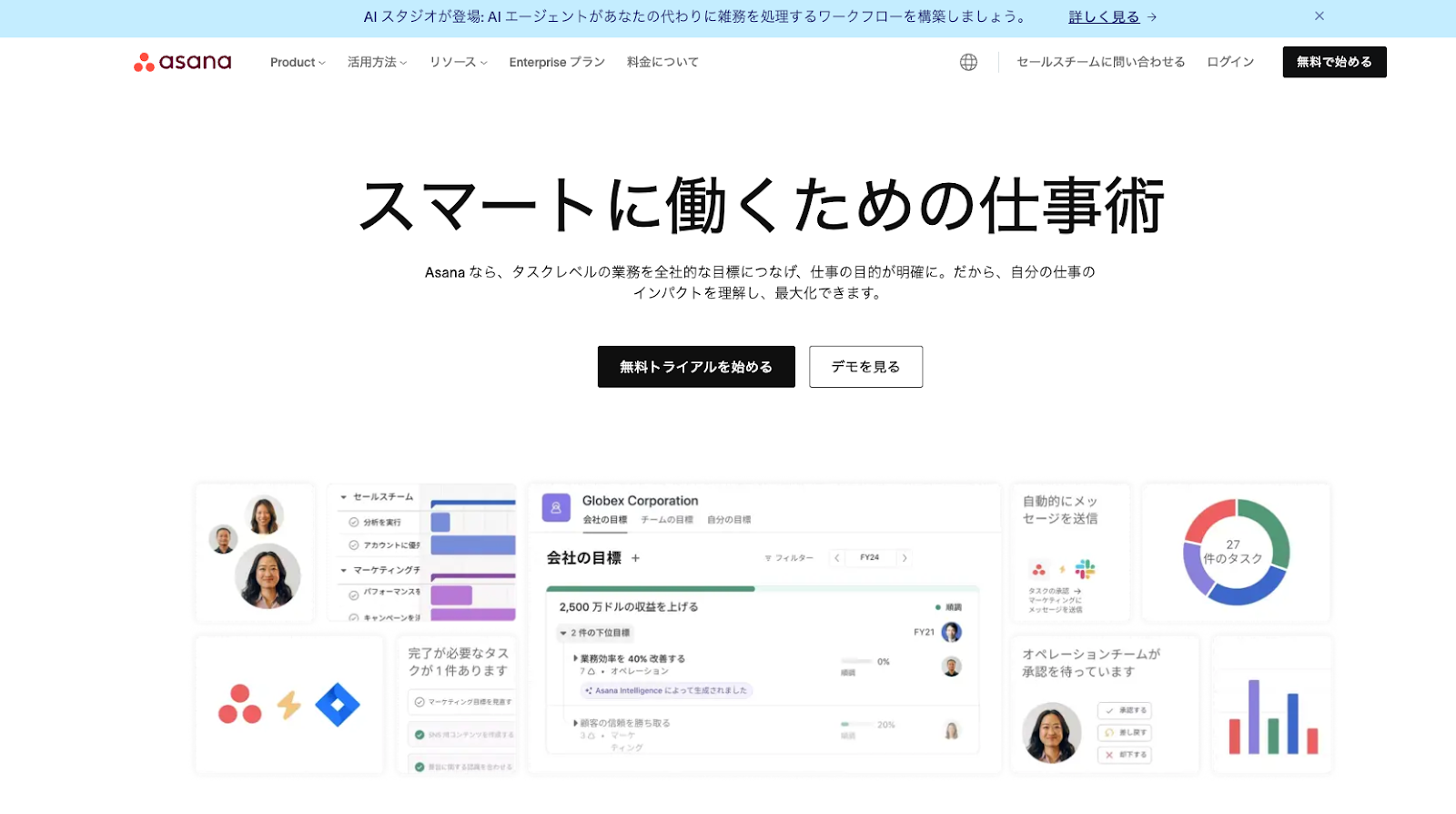The image size is (1456, 814).
Task: Click the green 順調 status dot
Action: pos(938,607)
